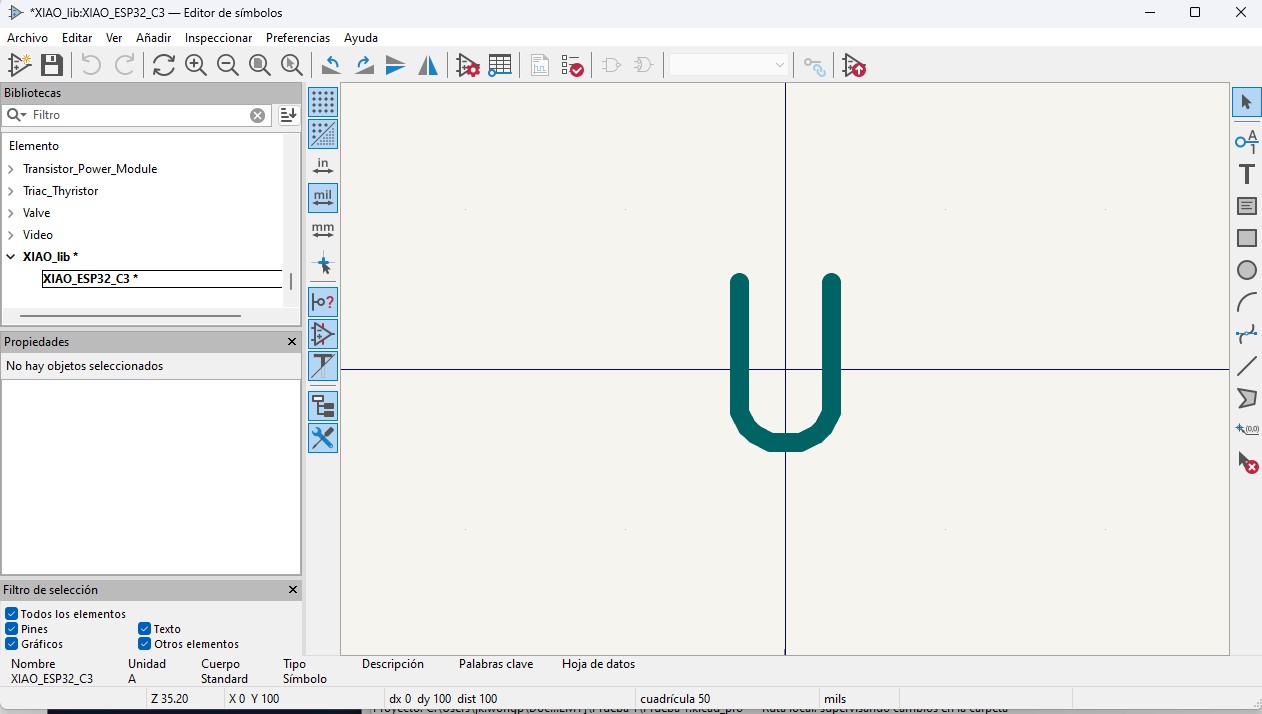Add symbol to schematic
The width and height of the screenshot is (1262, 714).
tap(854, 65)
